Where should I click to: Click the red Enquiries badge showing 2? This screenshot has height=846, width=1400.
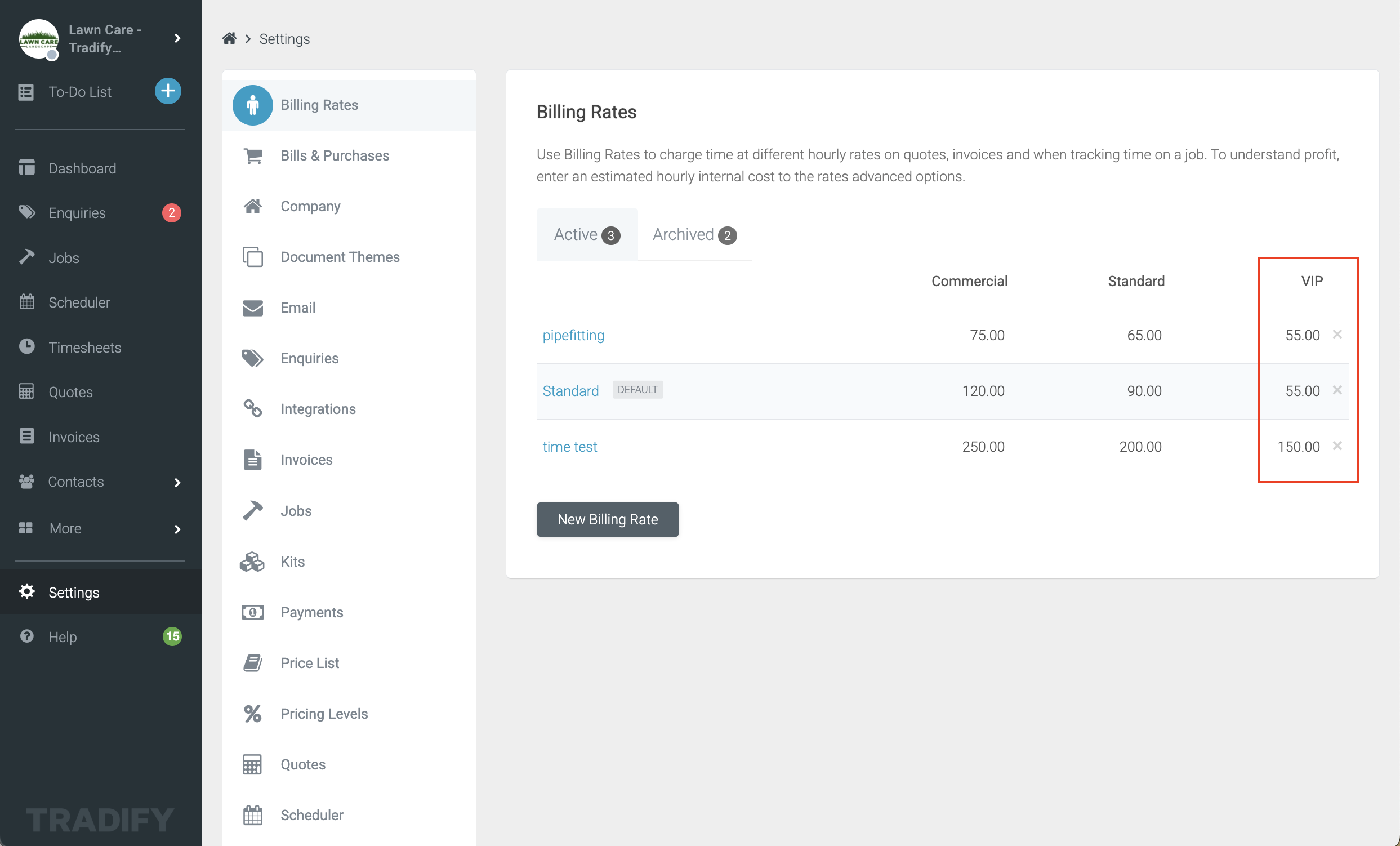point(172,212)
